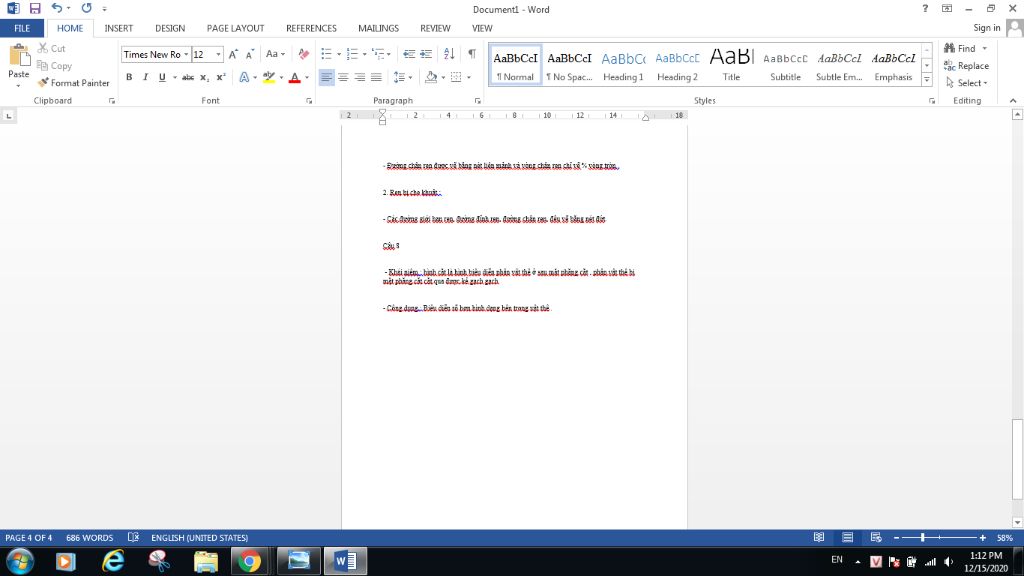Apply the Heading 1 style
Screen dimensions: 1024x576
click(623, 66)
